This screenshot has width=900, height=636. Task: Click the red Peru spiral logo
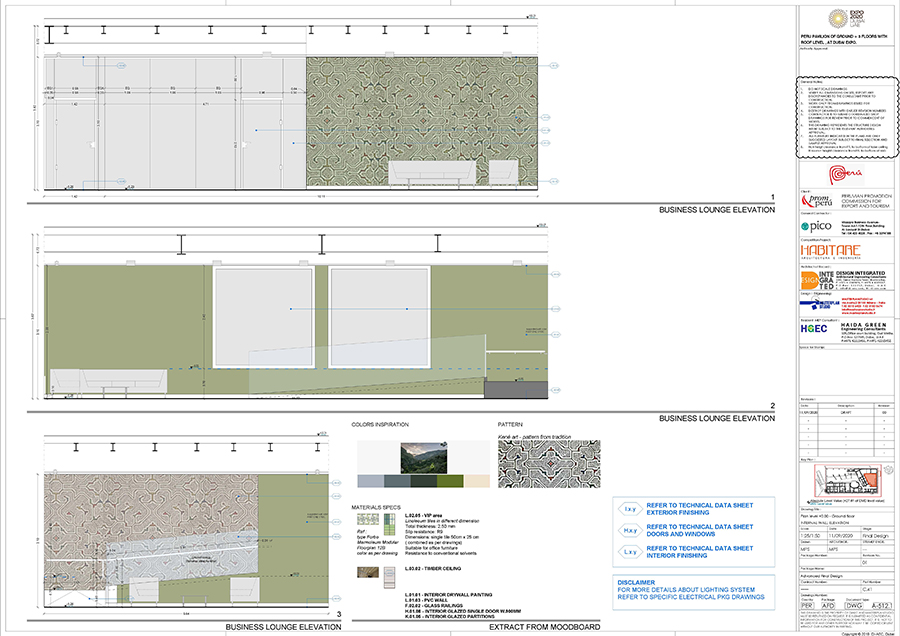[x=845, y=174]
